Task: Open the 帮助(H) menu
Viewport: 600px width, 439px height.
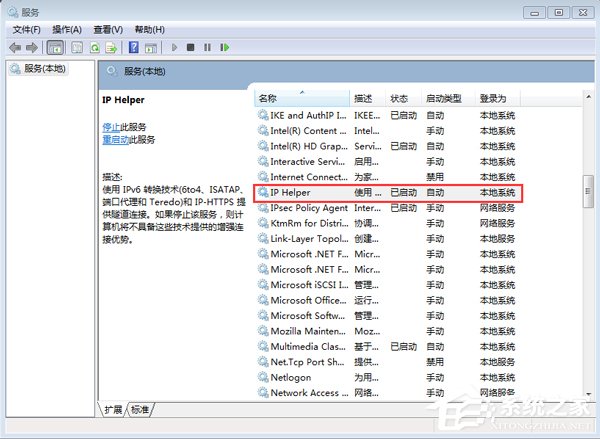Action: (x=150, y=30)
